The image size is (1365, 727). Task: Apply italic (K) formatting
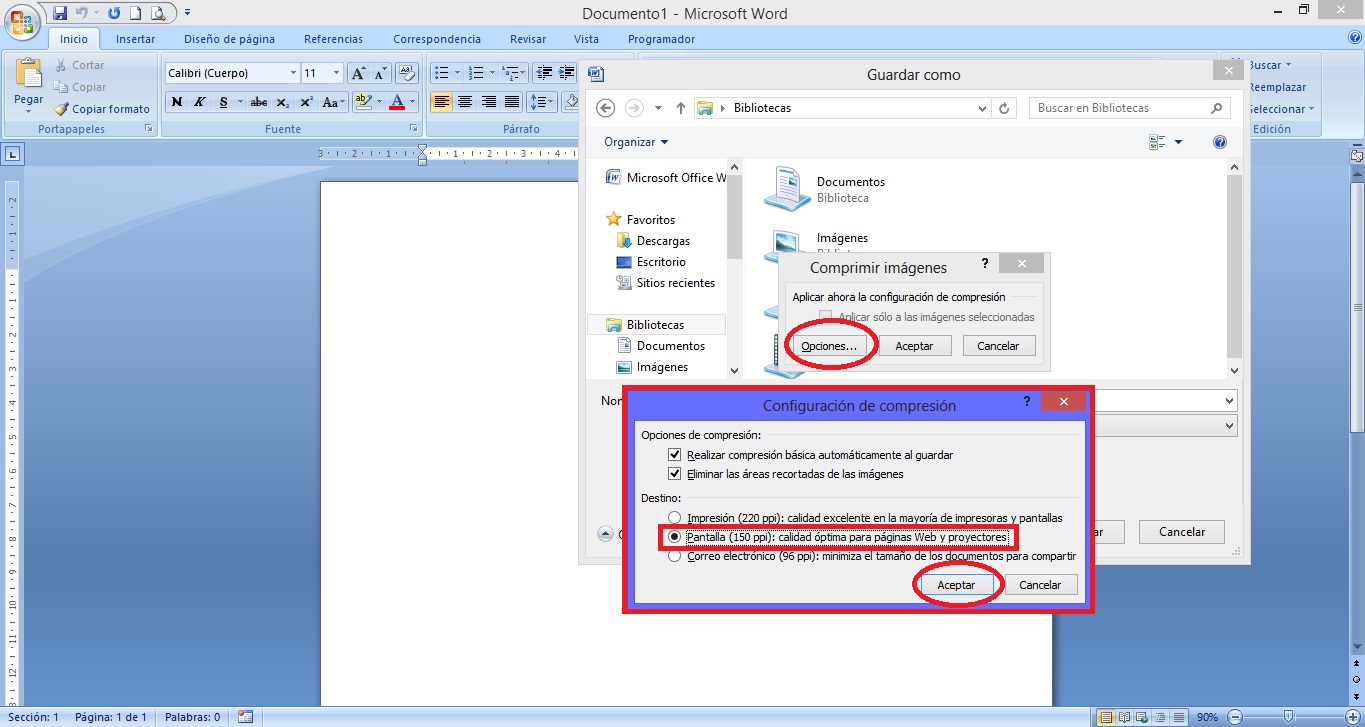[200, 102]
